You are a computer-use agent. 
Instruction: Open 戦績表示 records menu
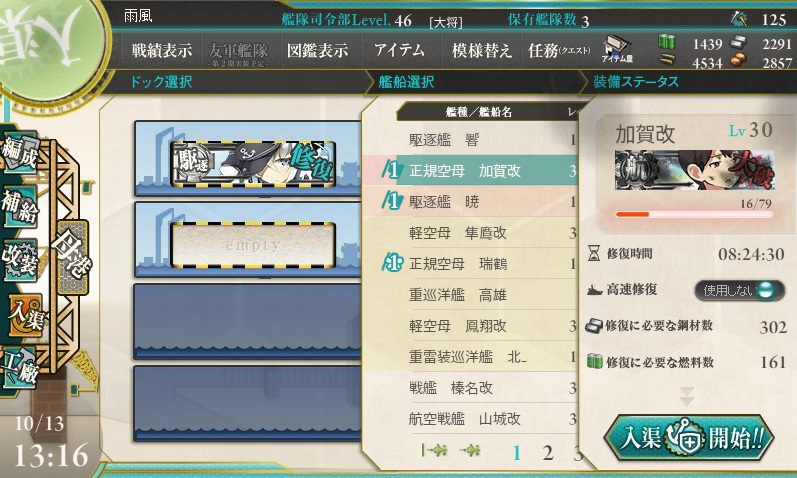click(162, 50)
